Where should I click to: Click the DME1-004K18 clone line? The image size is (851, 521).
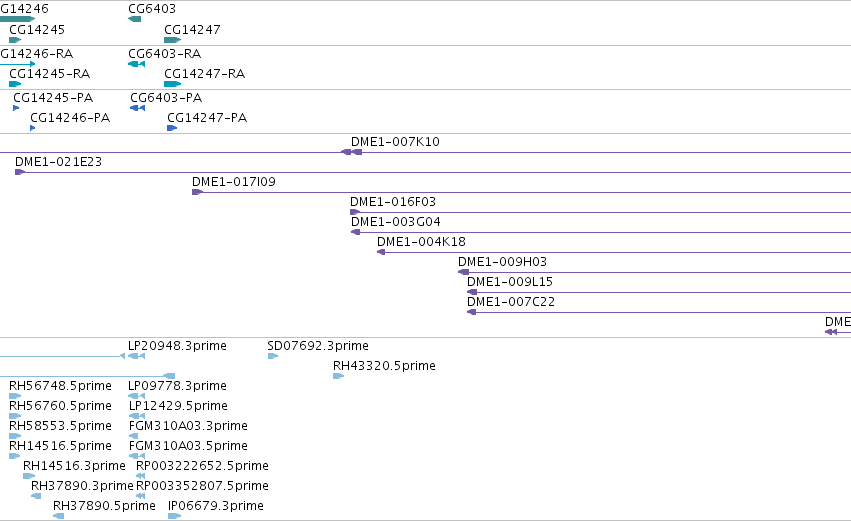pyautogui.click(x=614, y=252)
